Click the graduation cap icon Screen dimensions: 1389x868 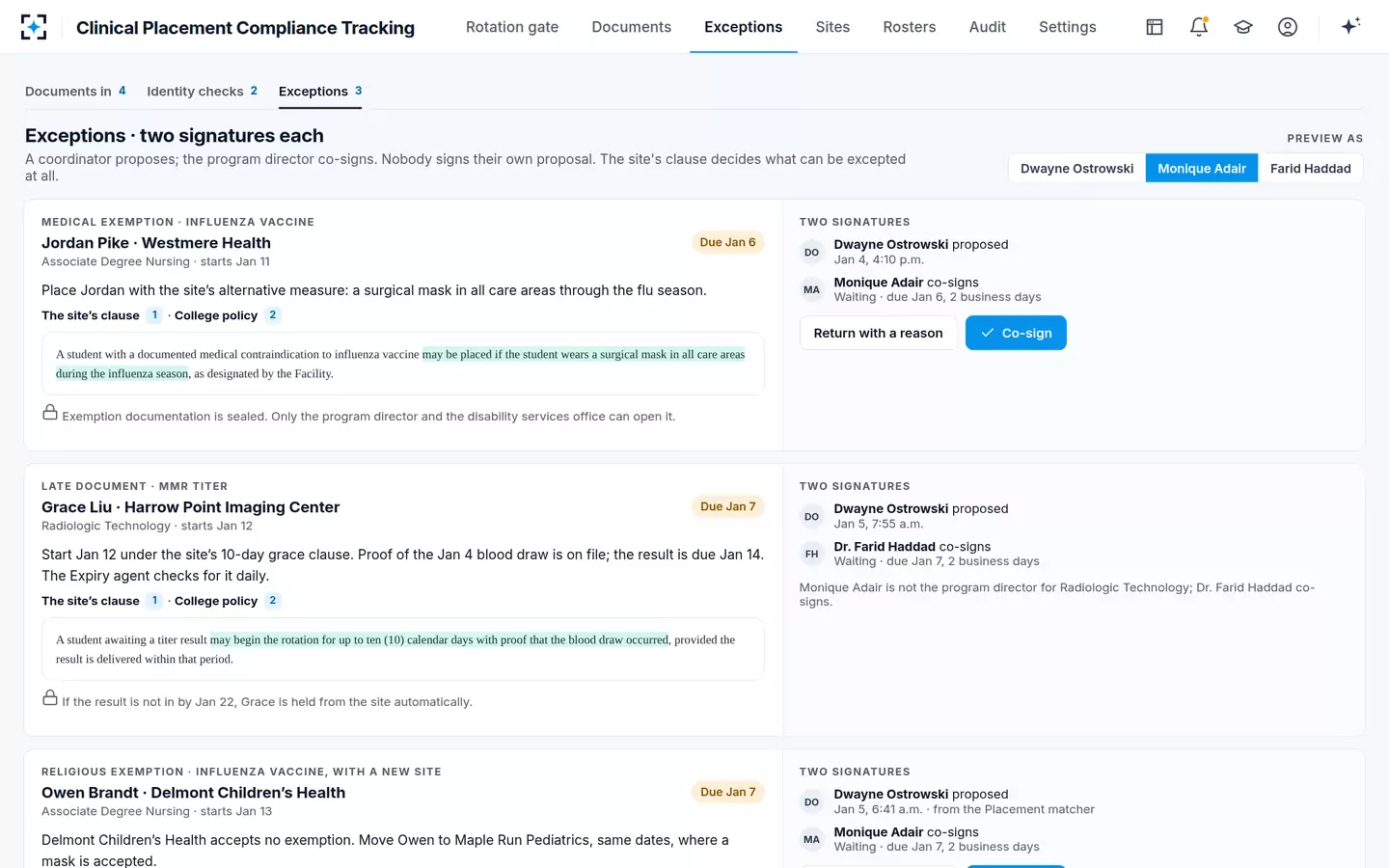point(1243,27)
